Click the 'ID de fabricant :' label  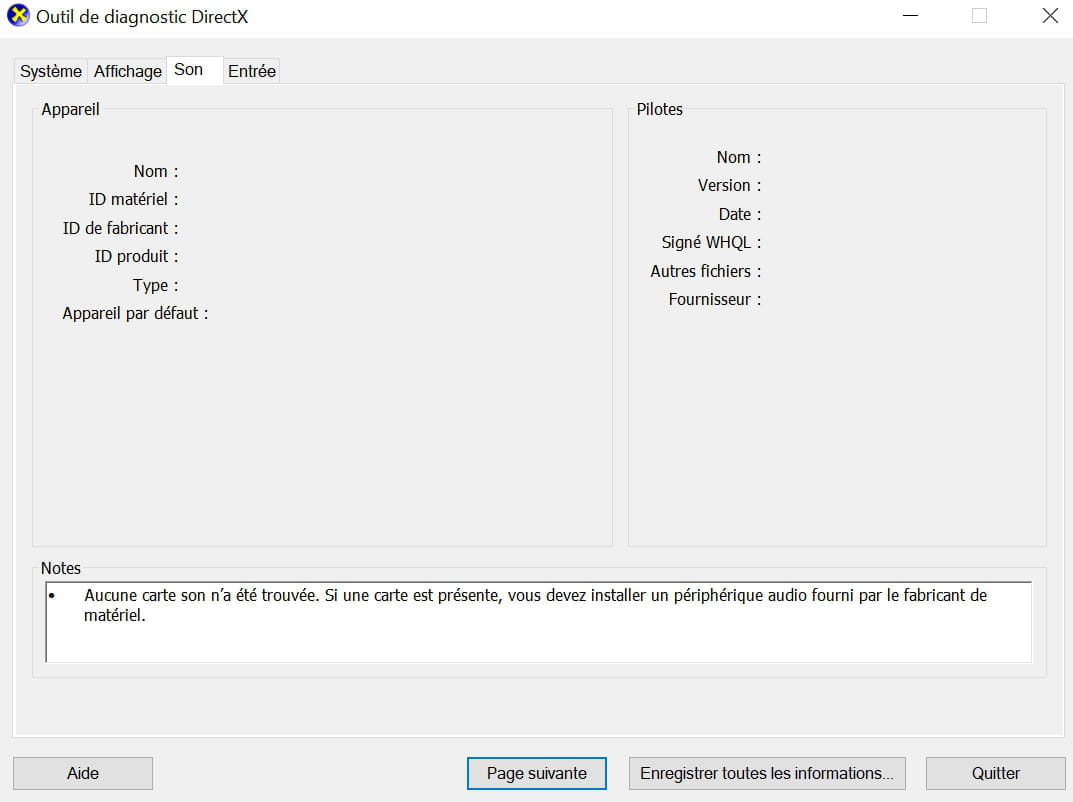point(120,228)
